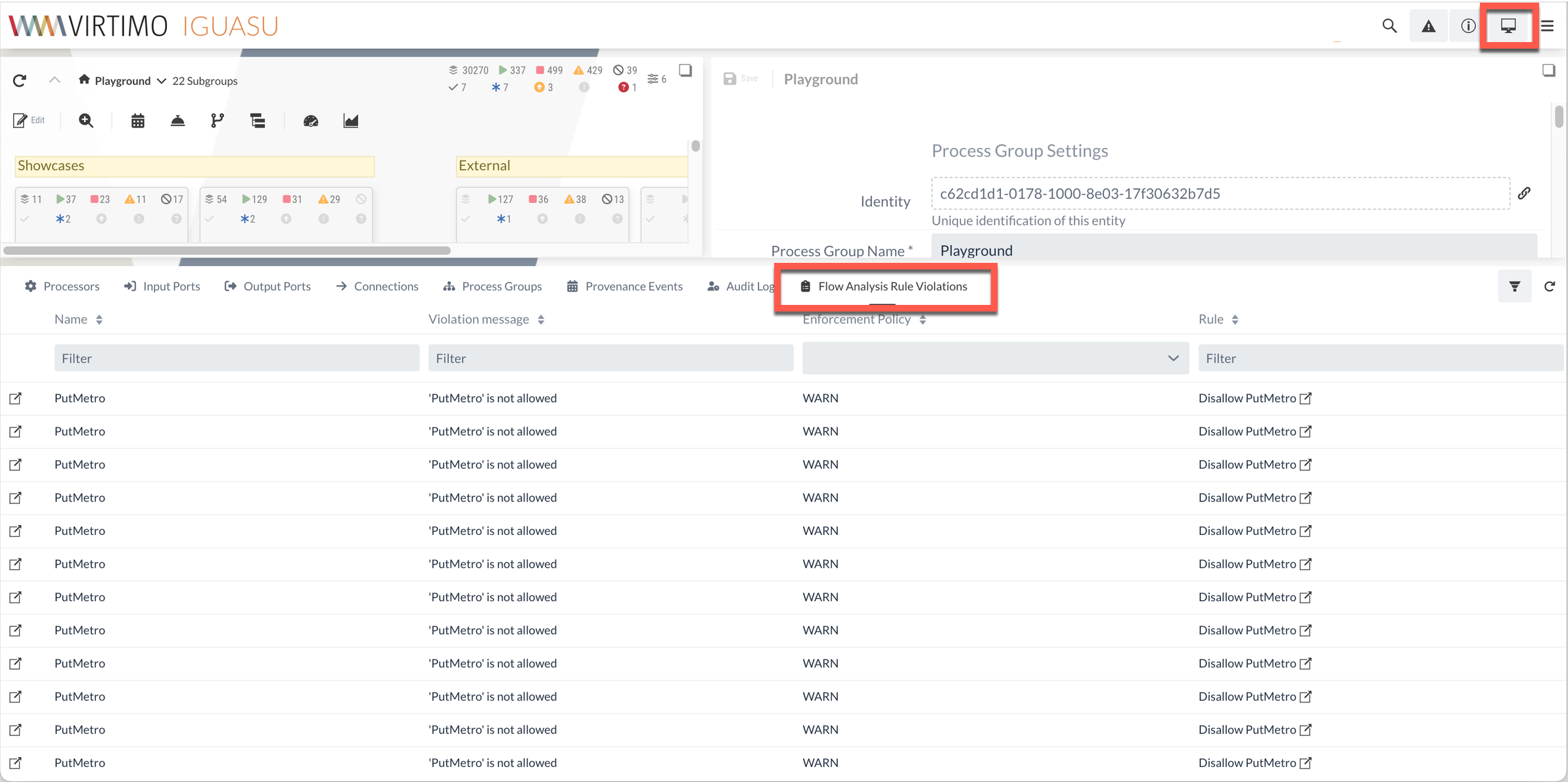This screenshot has width=1568, height=782.
Task: Select the External label in diagram
Action: (x=572, y=166)
